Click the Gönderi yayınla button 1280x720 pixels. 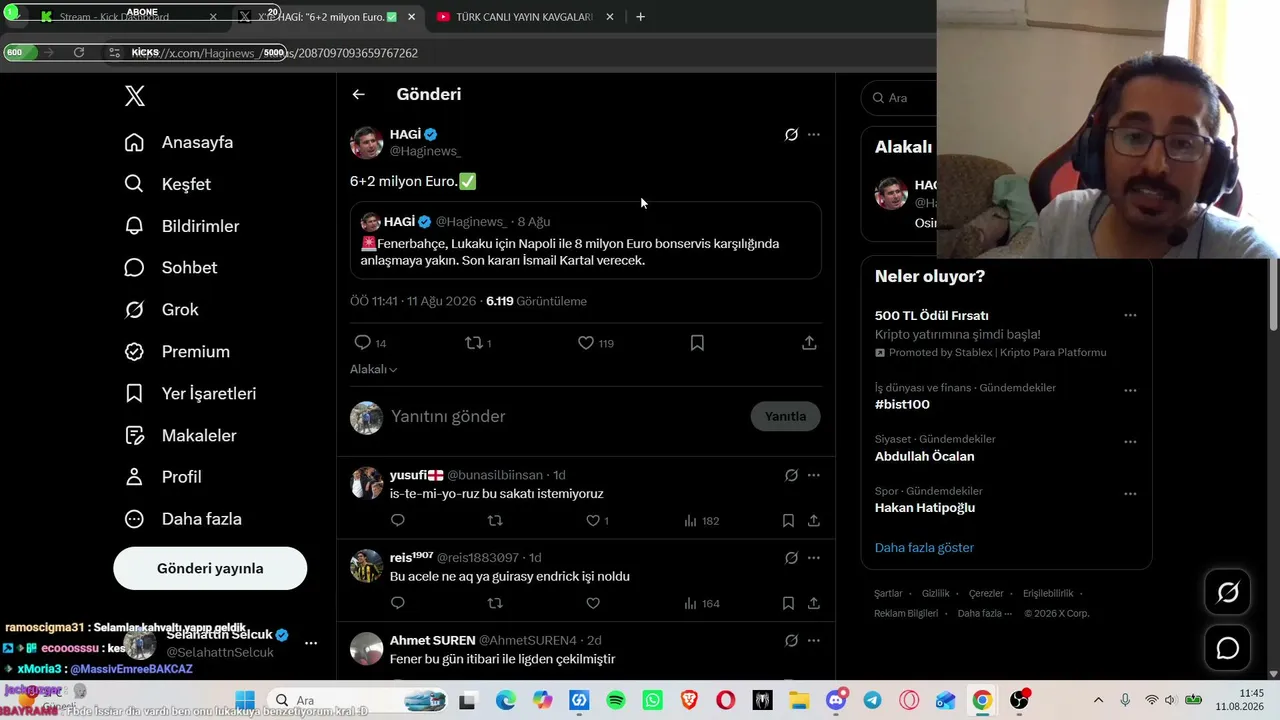point(210,568)
